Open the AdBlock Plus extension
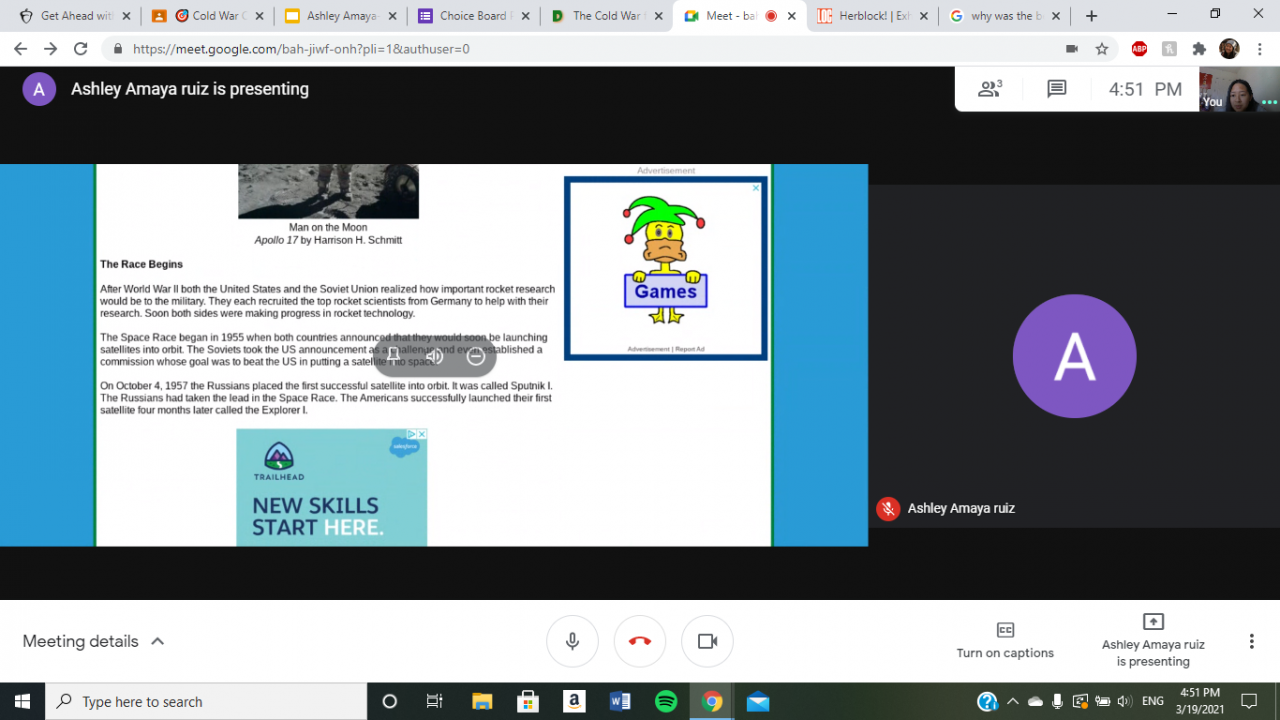1280x720 pixels. [1139, 49]
